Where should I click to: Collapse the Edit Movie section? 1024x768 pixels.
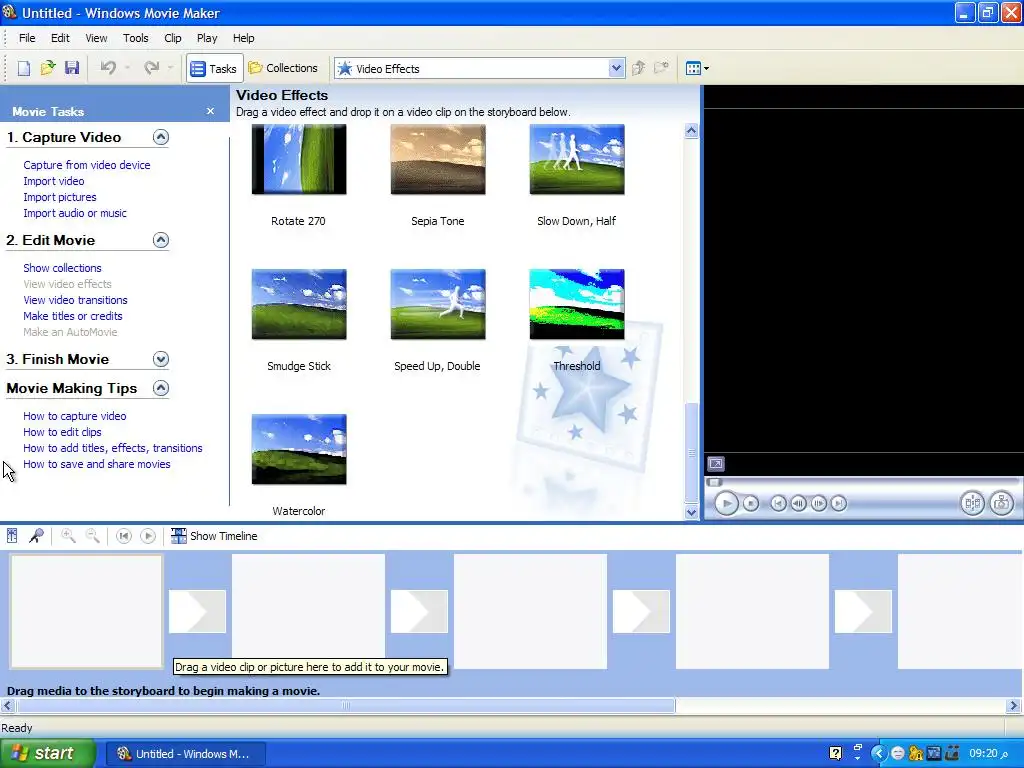point(161,240)
